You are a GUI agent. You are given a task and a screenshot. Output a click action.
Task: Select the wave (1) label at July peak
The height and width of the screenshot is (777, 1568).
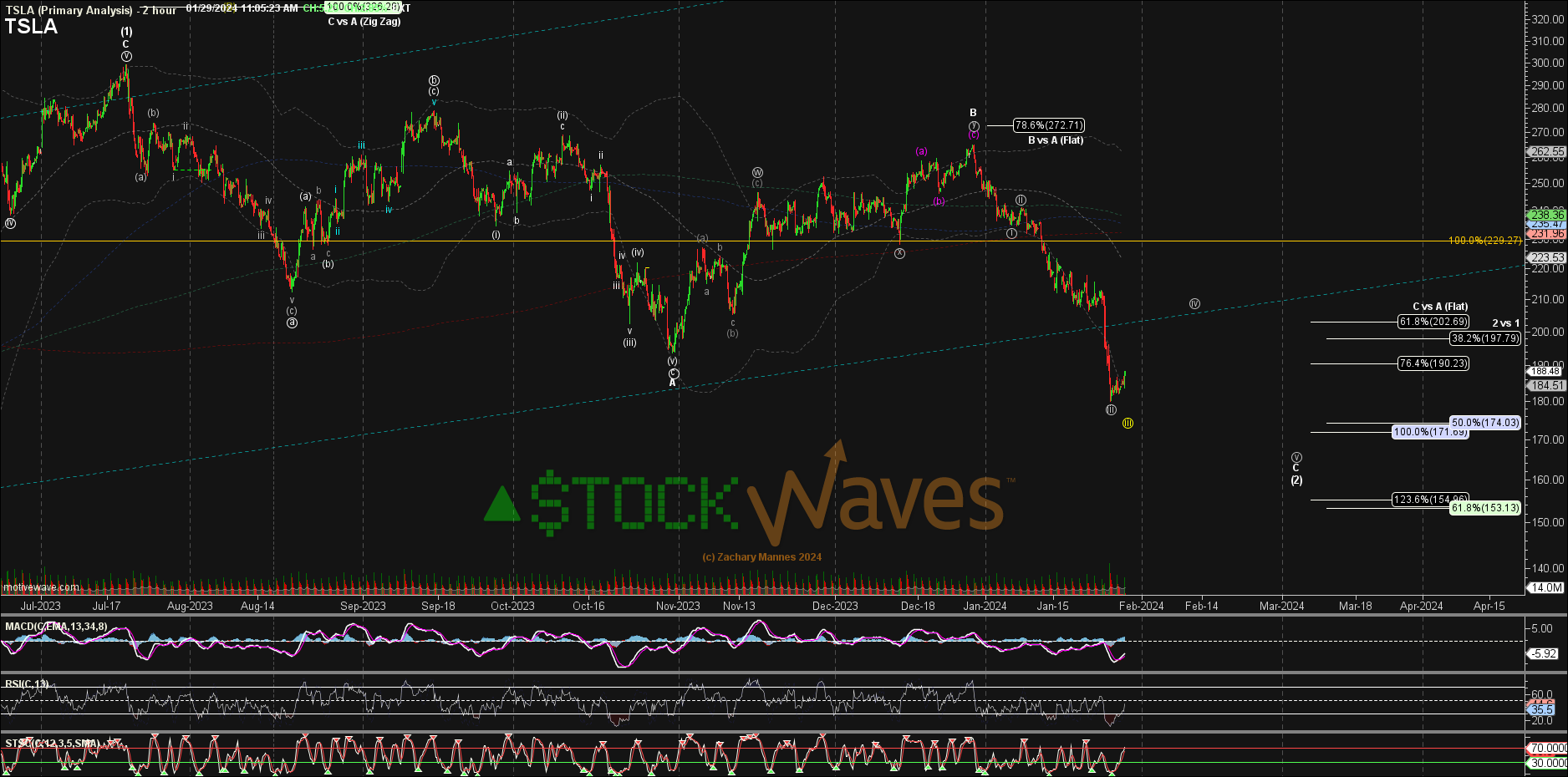126,32
